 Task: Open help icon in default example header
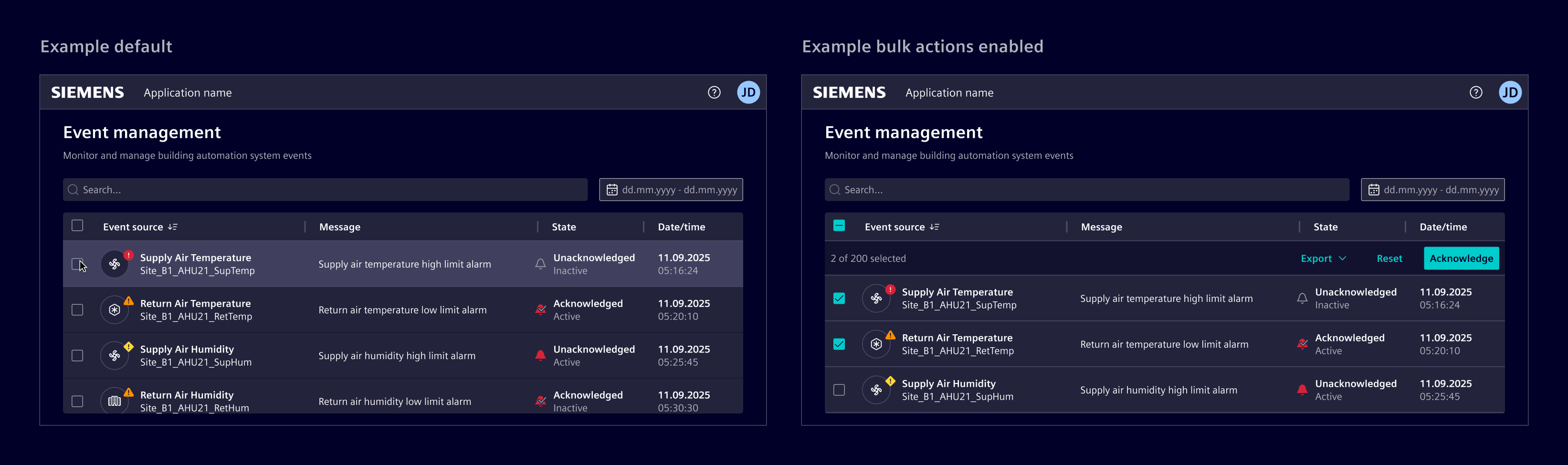click(714, 93)
